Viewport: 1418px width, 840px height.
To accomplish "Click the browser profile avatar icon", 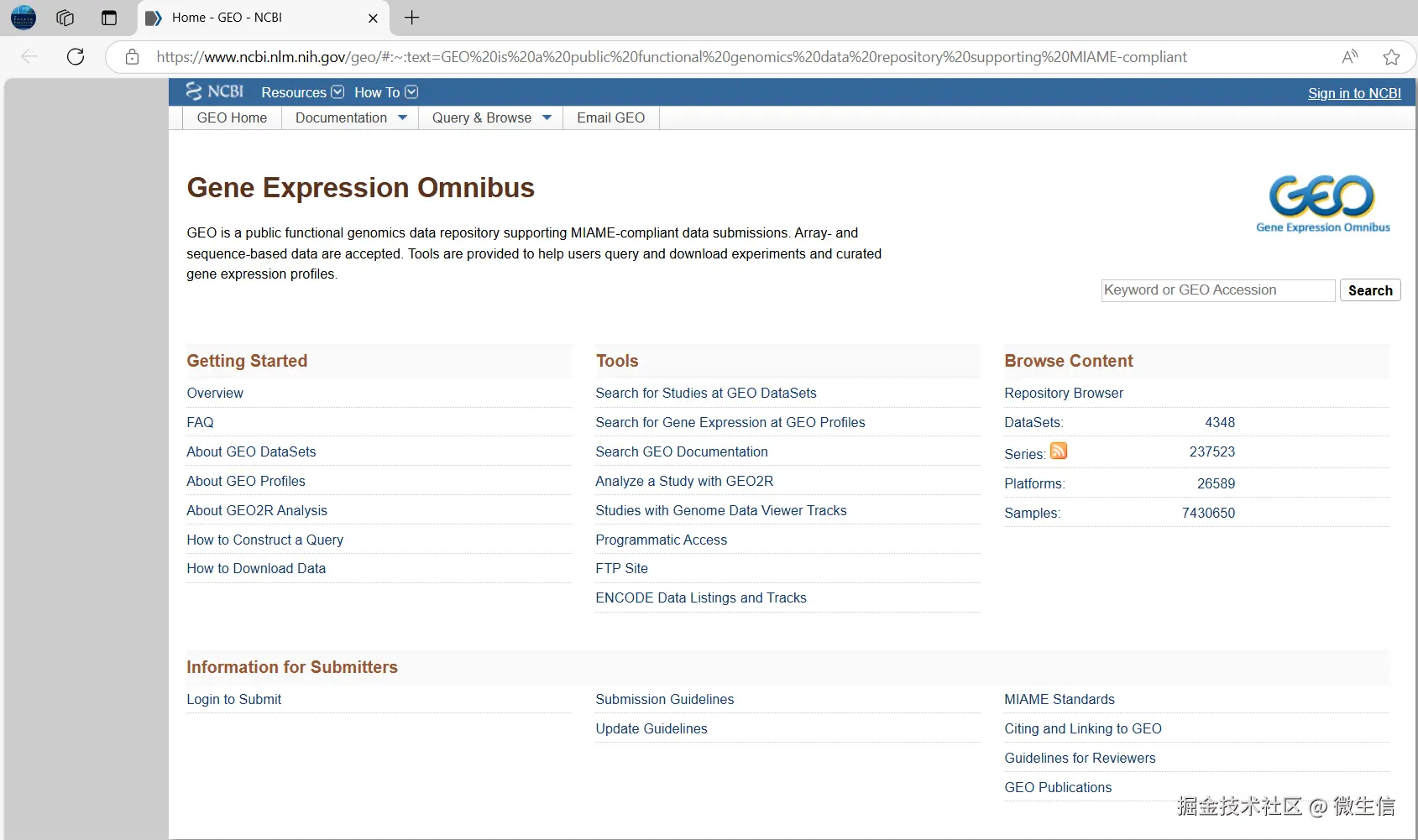I will click(x=24, y=17).
